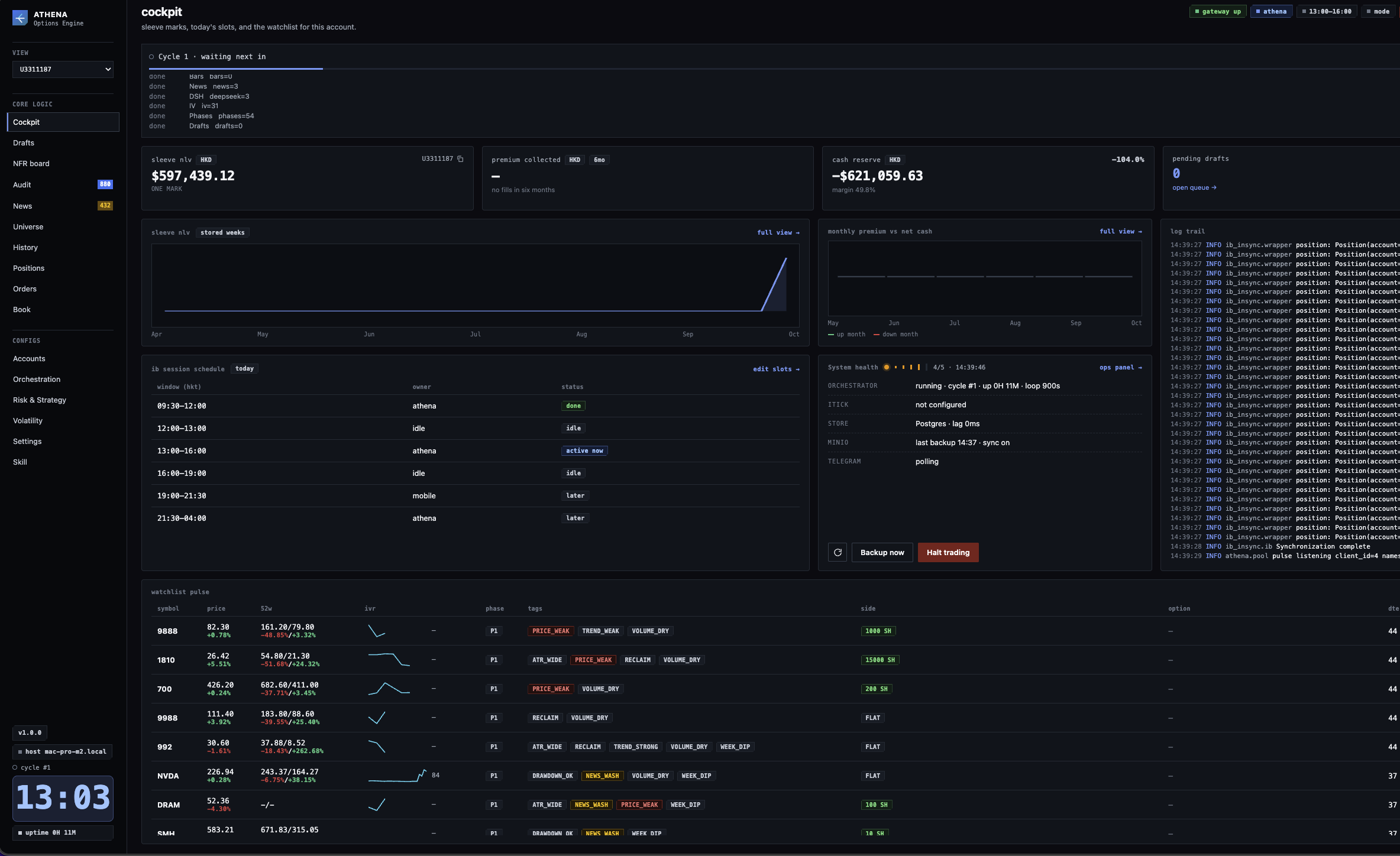Click the mode chip in header
This screenshot has width=1400, height=856.
click(1378, 11)
